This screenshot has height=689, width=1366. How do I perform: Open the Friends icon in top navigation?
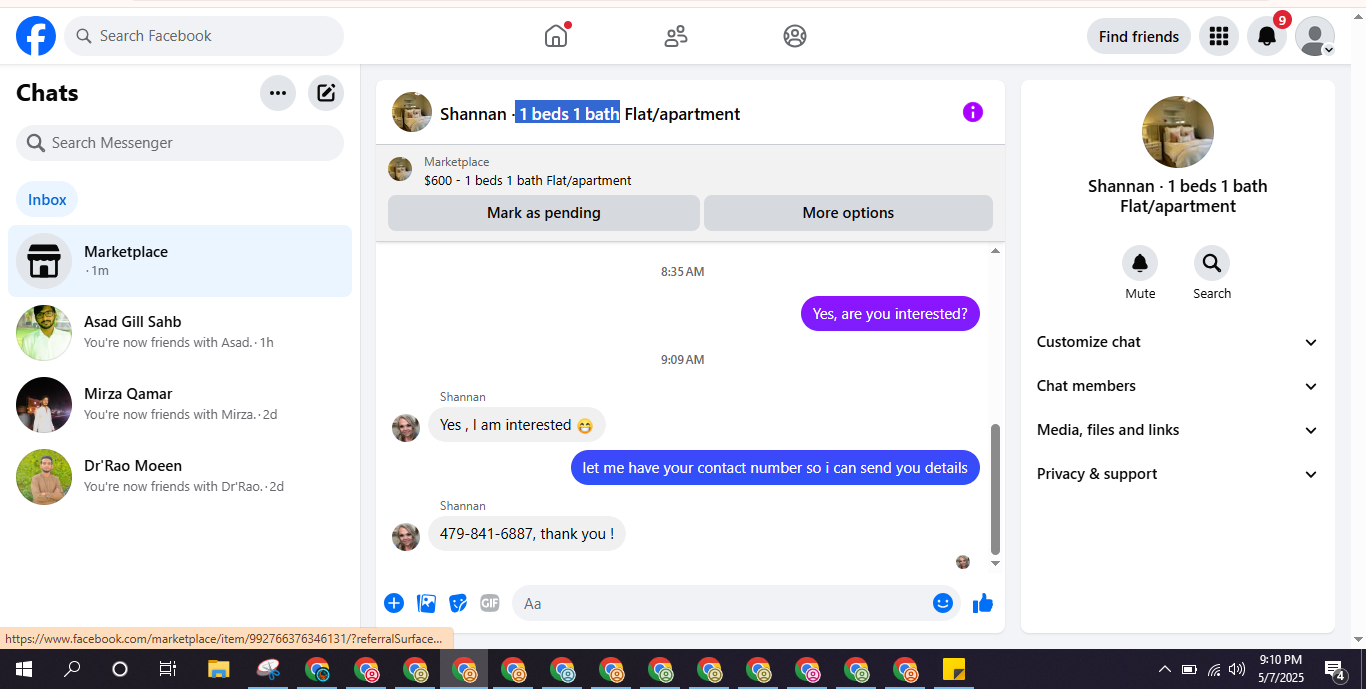point(676,36)
